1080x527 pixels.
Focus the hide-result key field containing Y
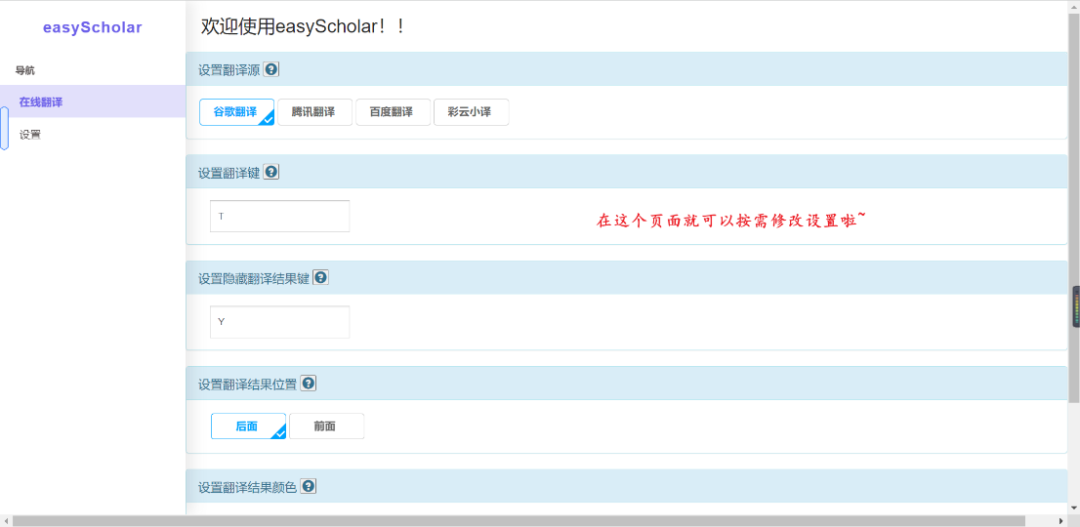(x=280, y=322)
